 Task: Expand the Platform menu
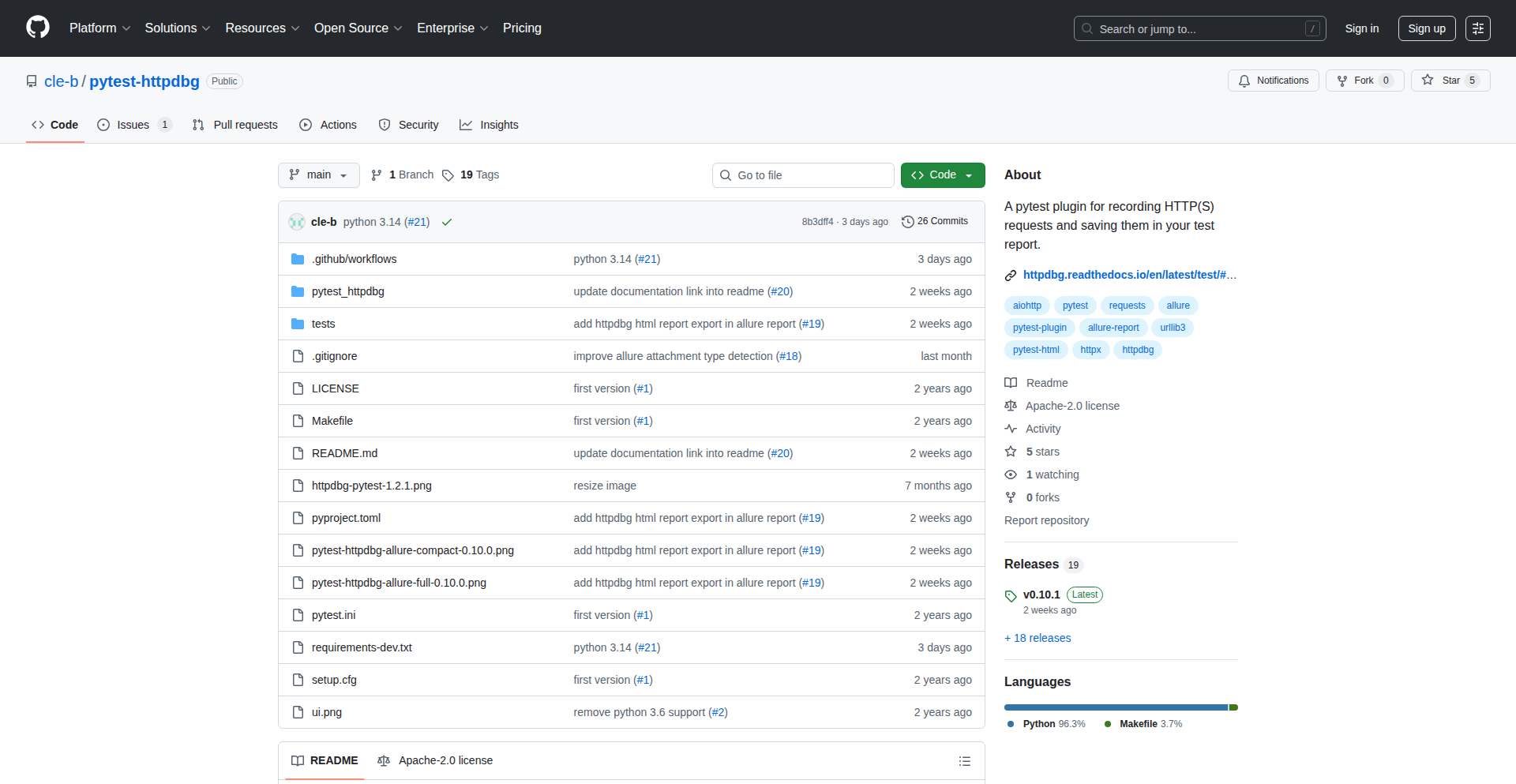tap(99, 28)
